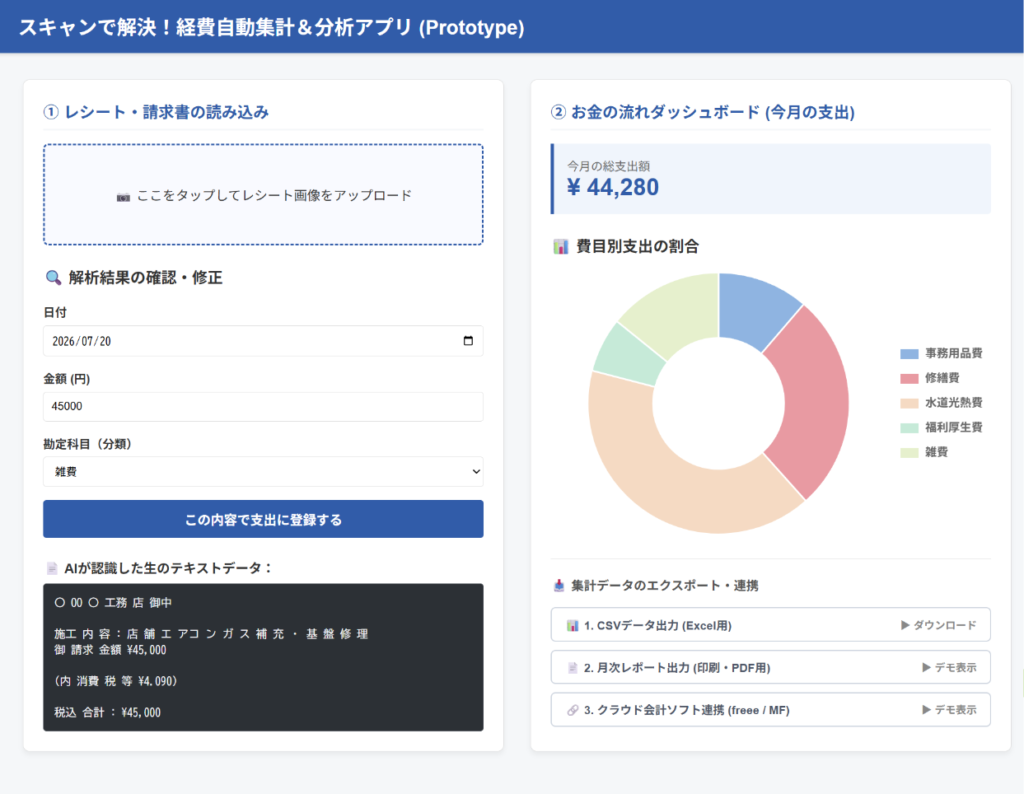Toggle 水道光熱費 peach legend swatch

click(x=909, y=404)
